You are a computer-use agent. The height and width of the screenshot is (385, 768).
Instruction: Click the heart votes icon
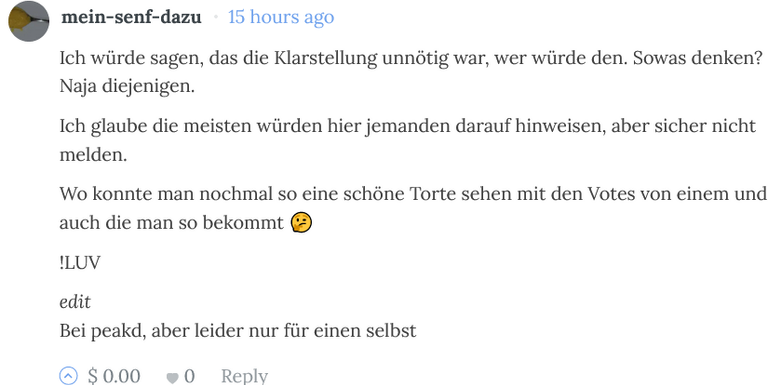(172, 378)
